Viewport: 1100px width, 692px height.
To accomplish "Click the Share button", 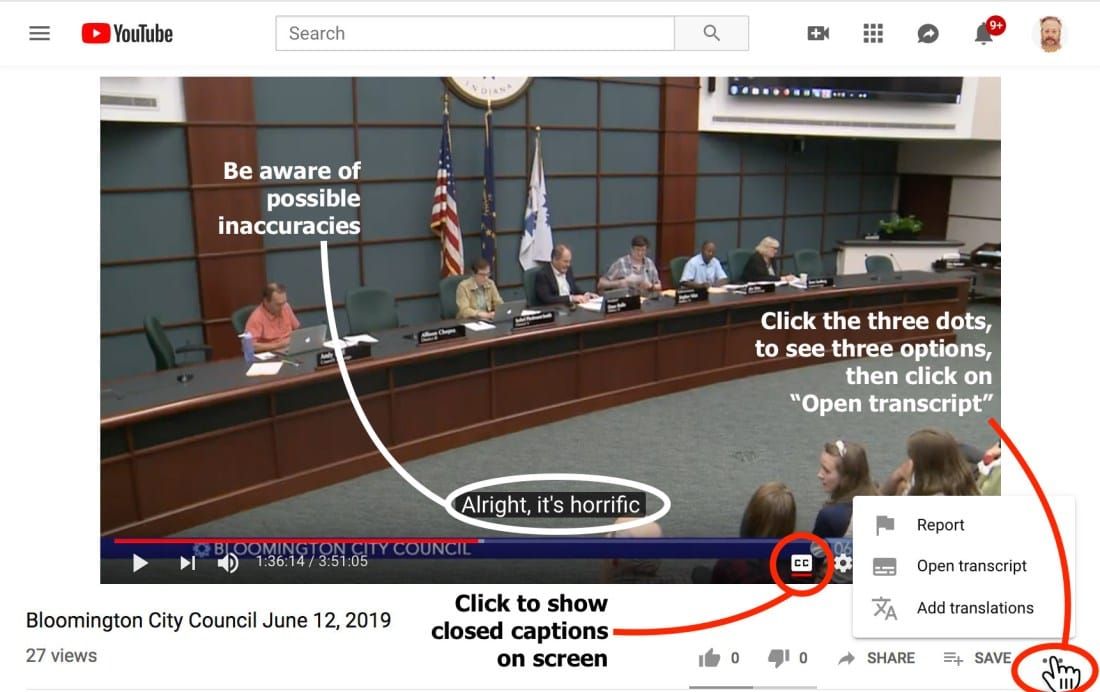I will coord(877,658).
